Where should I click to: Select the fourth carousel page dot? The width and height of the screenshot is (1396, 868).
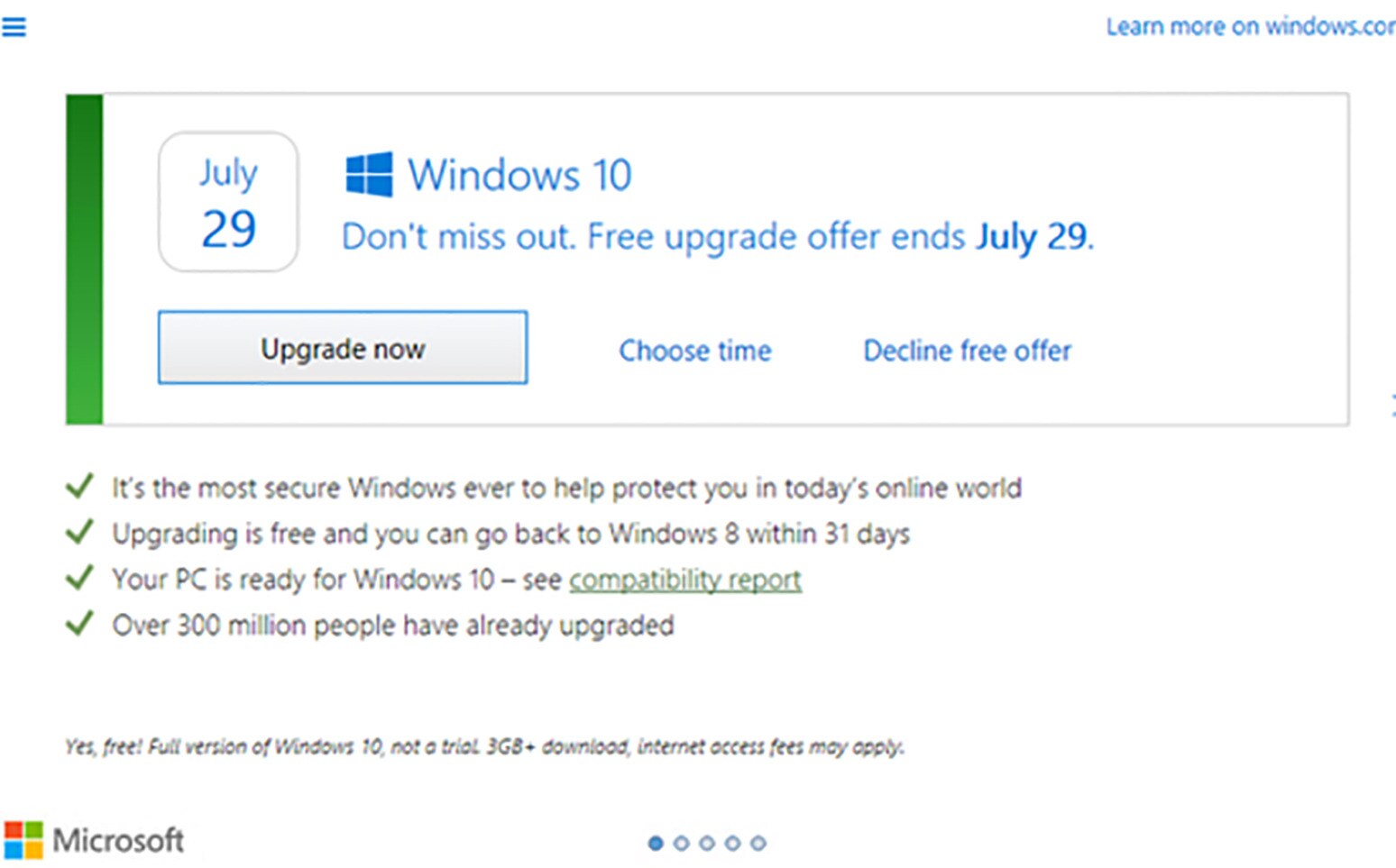pos(732,844)
